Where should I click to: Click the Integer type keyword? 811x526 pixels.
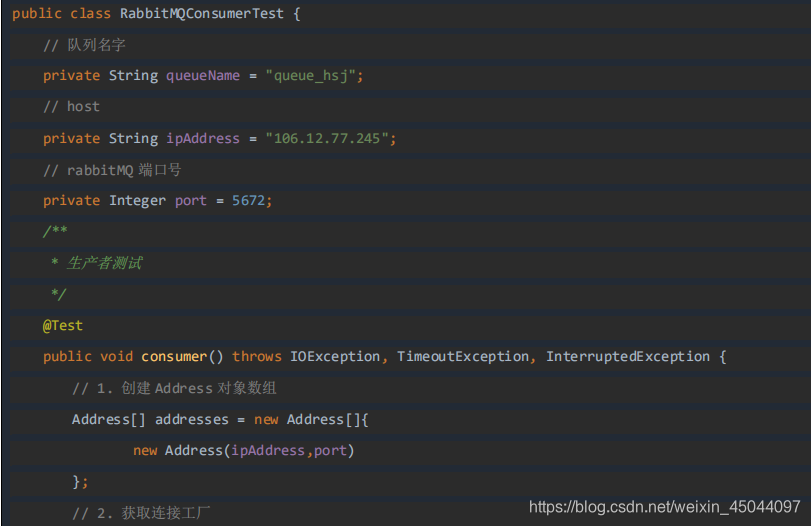click(x=138, y=201)
